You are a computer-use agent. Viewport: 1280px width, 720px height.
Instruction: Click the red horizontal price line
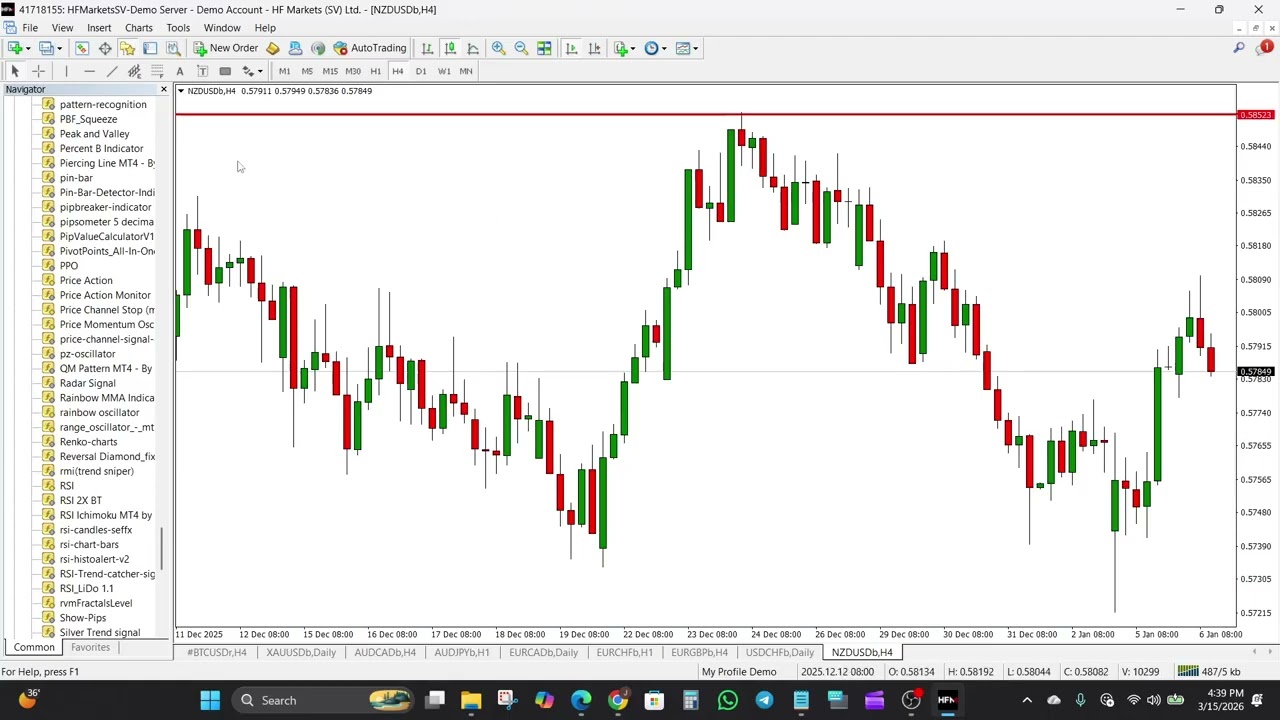click(x=706, y=115)
